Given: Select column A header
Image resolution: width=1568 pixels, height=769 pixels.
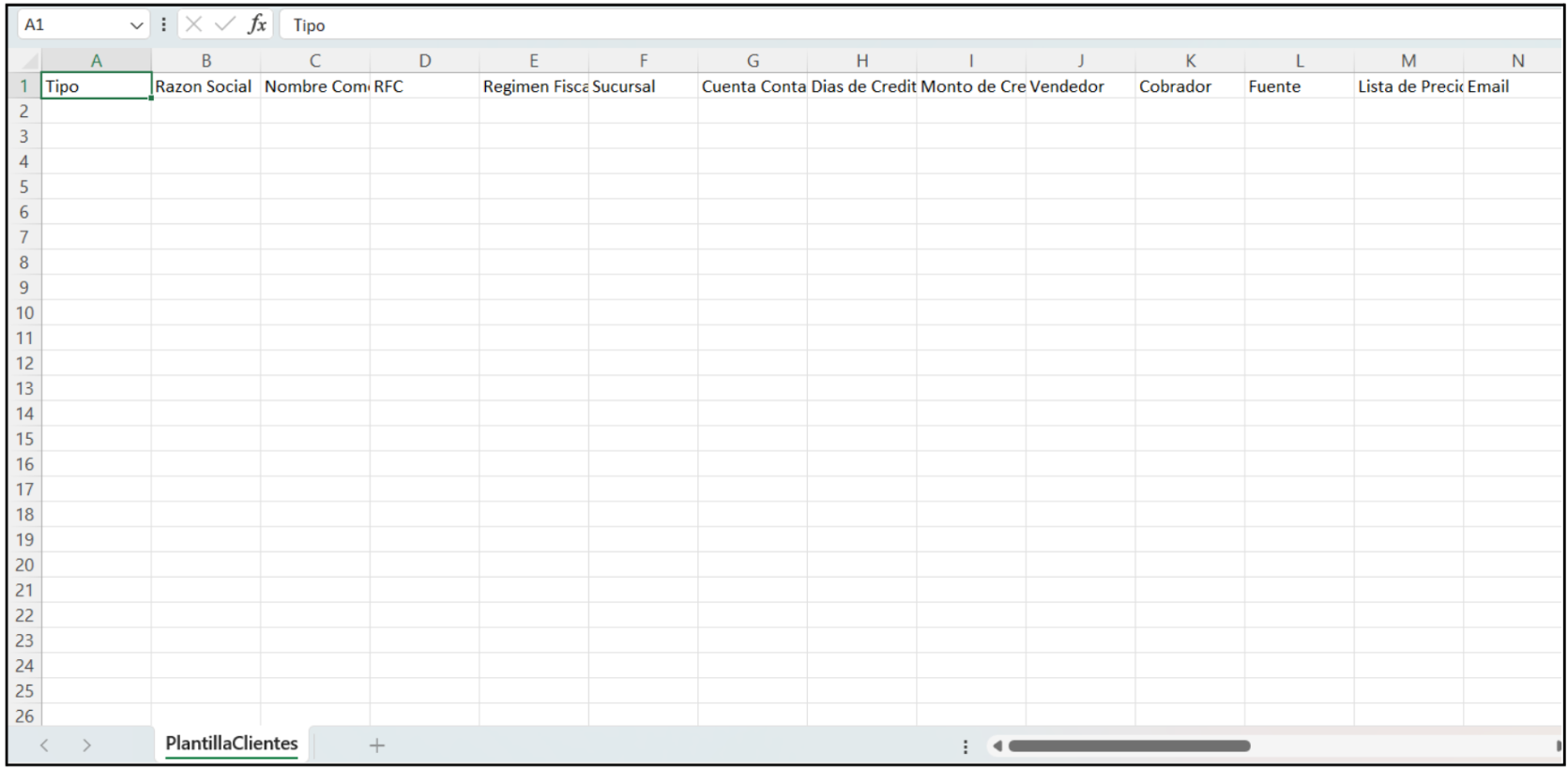Looking at the screenshot, I should [x=96, y=61].
